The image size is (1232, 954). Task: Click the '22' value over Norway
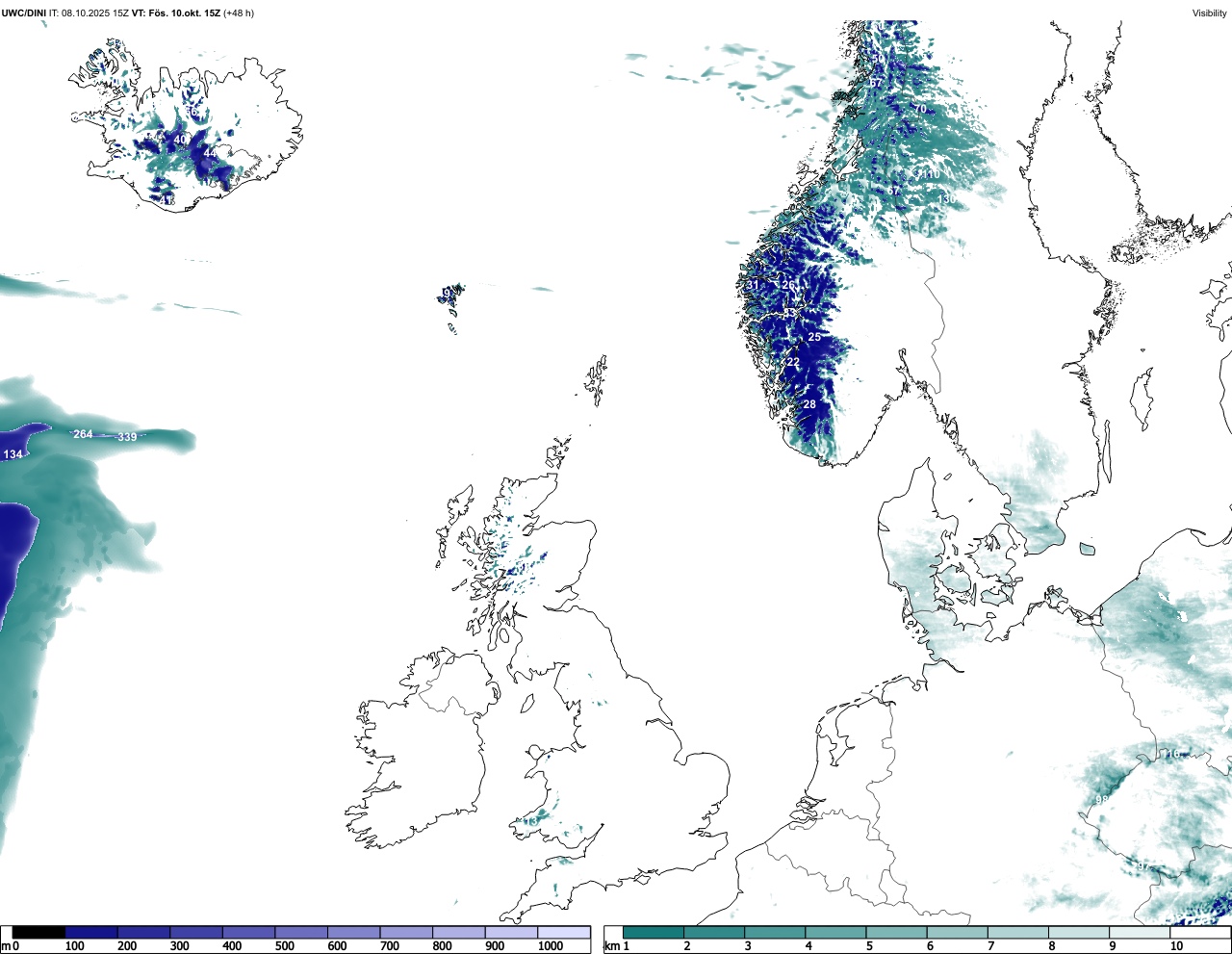coord(793,362)
